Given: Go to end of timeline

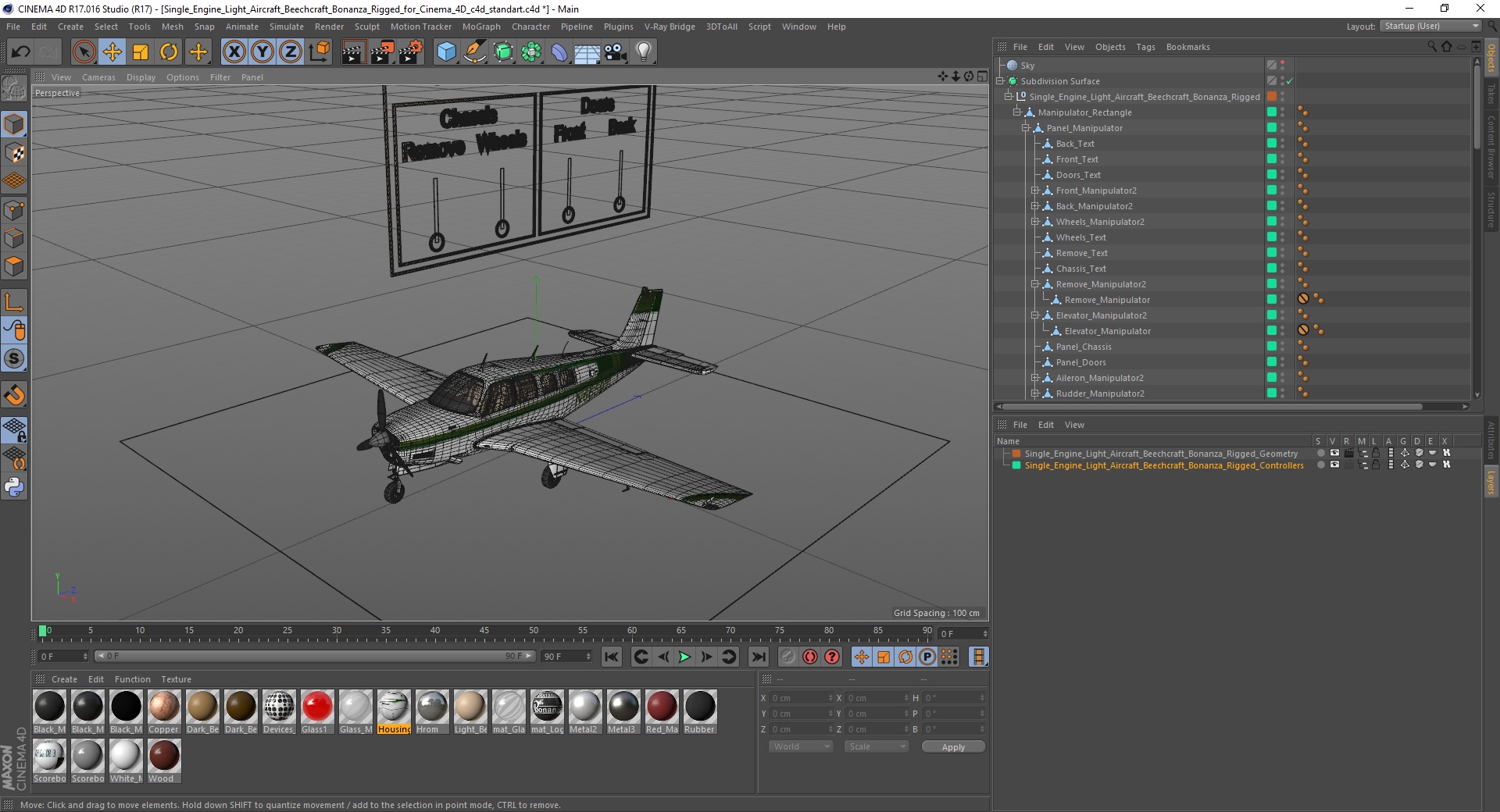Looking at the screenshot, I should (x=758, y=657).
